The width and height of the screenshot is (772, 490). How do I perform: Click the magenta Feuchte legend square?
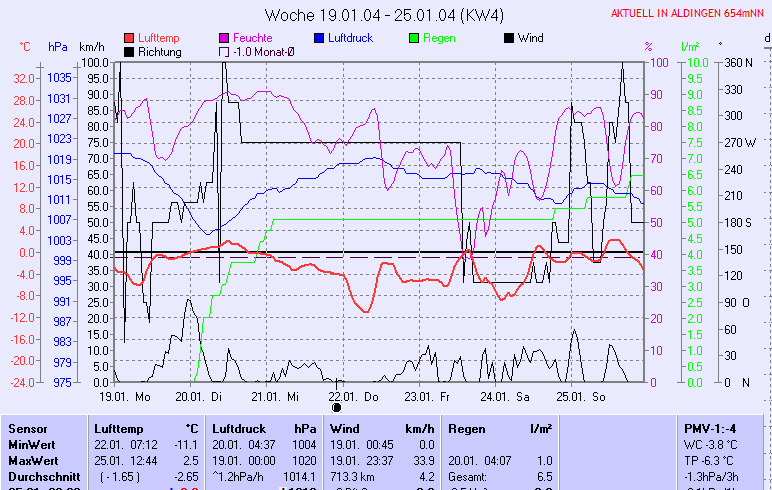pyautogui.click(x=224, y=38)
